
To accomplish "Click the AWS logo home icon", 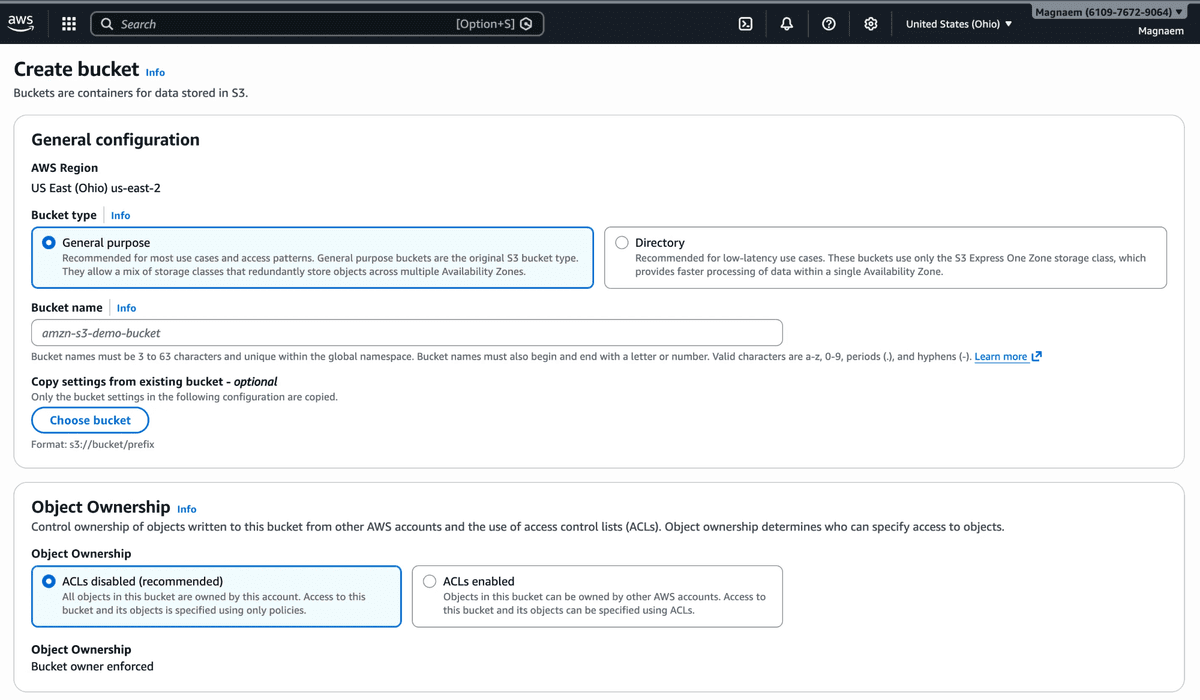I will (x=21, y=23).
